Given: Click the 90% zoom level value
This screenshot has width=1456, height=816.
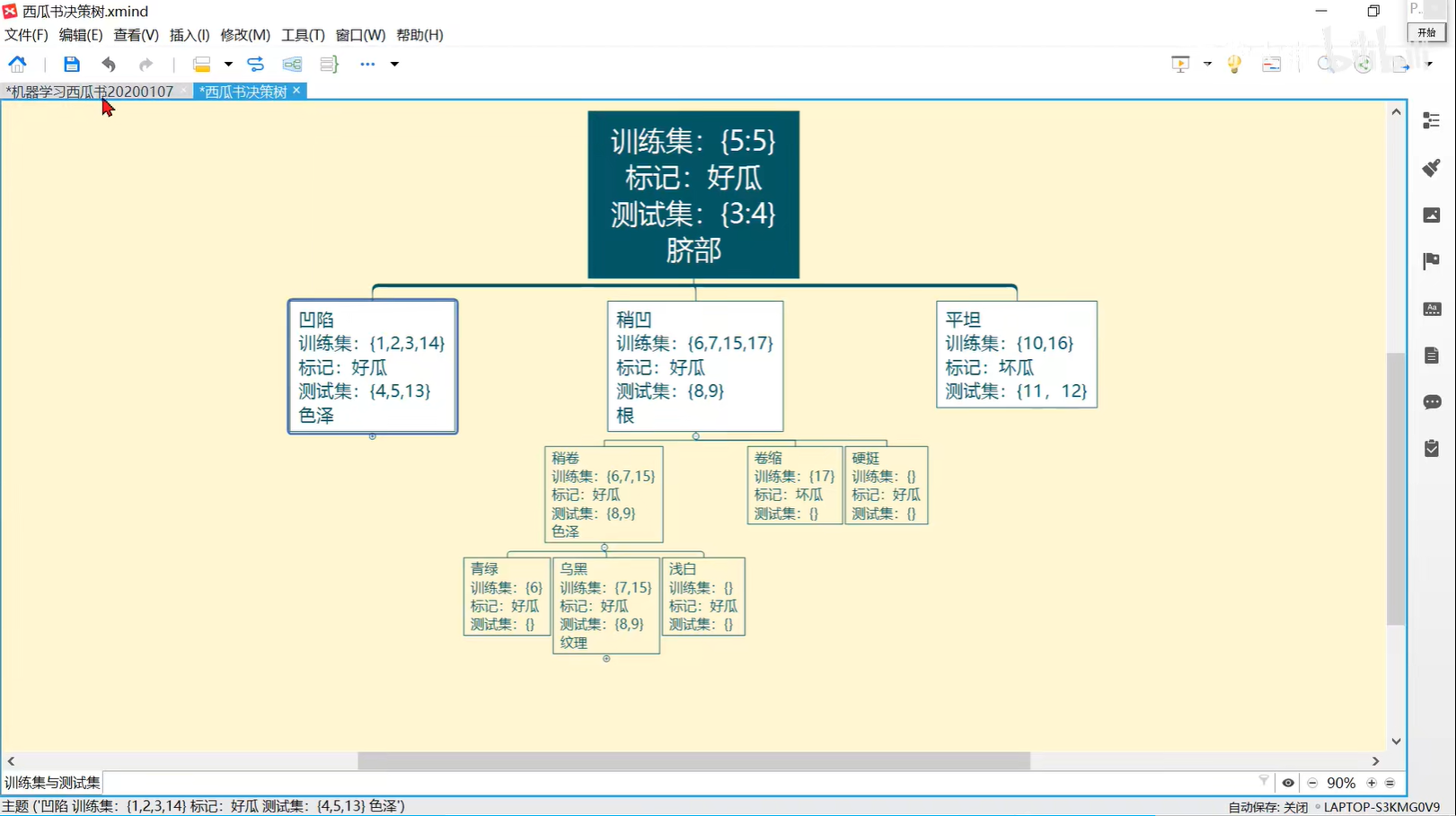Looking at the screenshot, I should (x=1341, y=783).
